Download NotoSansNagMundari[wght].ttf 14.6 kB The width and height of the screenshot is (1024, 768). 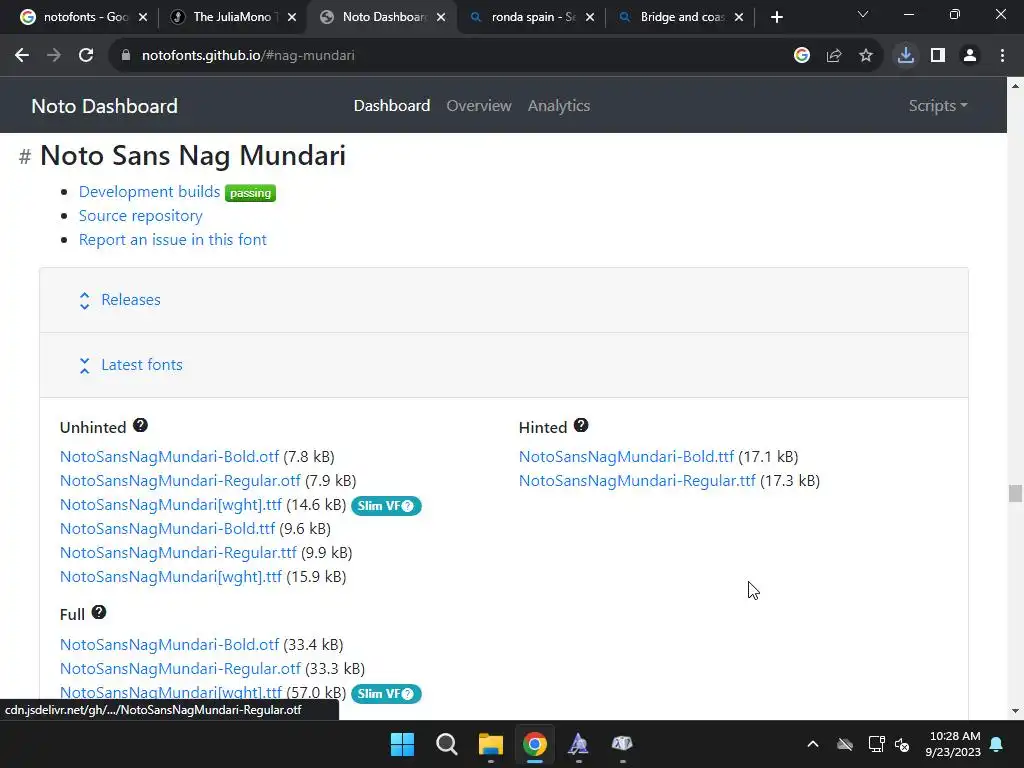170,505
